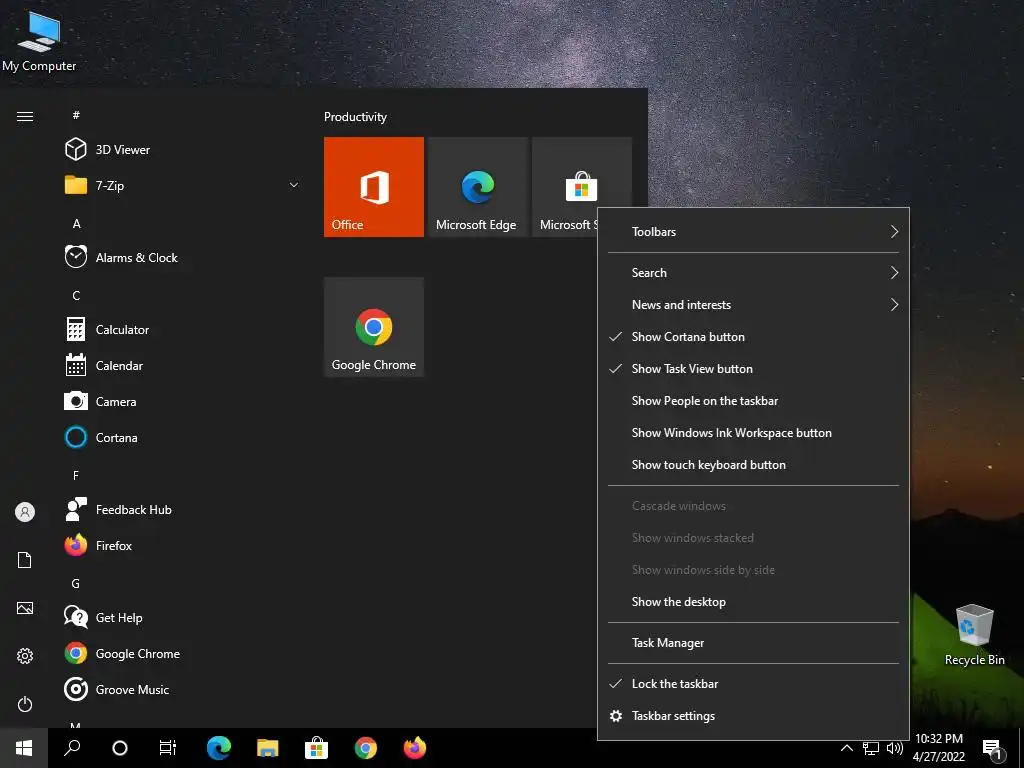Viewport: 1024px width, 768px height.
Task: Launch Firefox from the Start app list
Action: click(183, 545)
